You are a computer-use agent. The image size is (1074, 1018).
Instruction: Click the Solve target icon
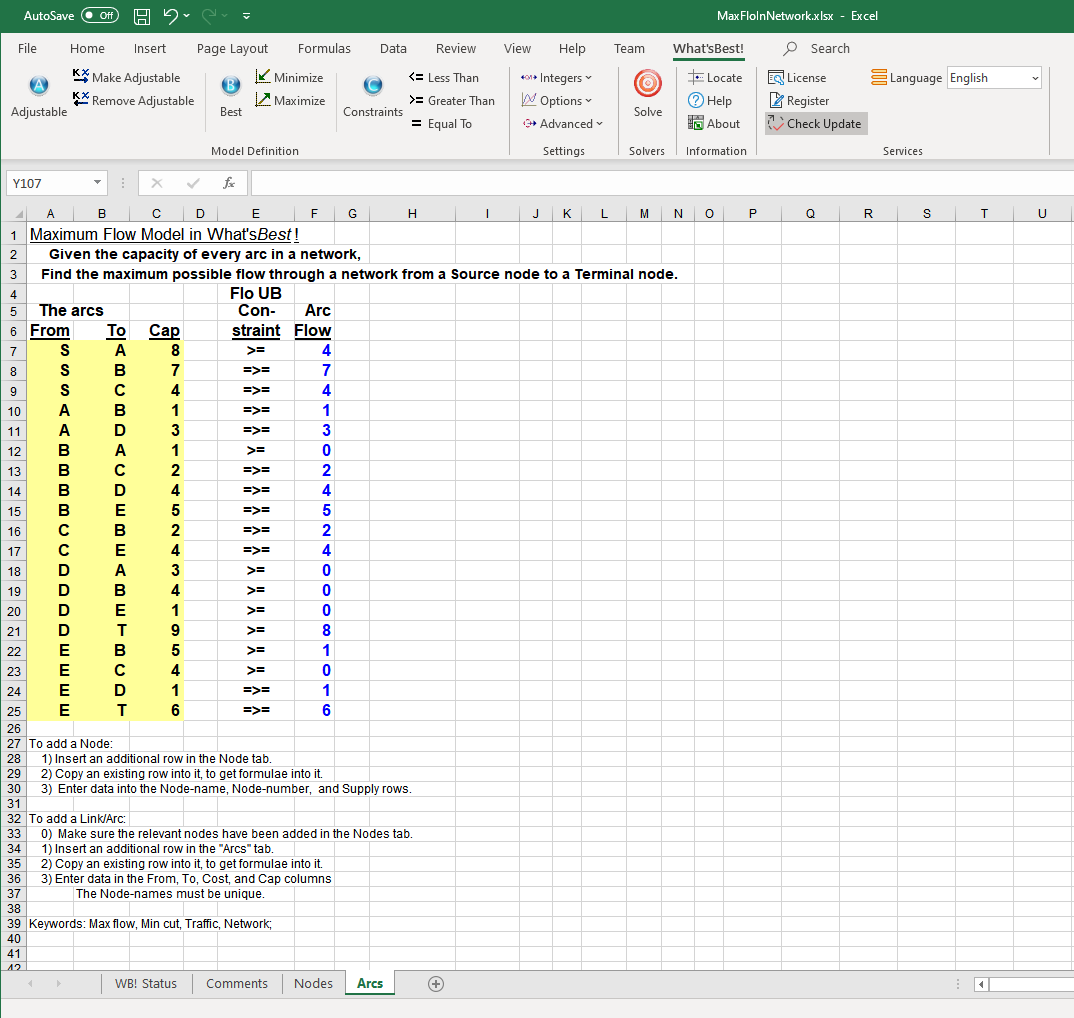[647, 85]
